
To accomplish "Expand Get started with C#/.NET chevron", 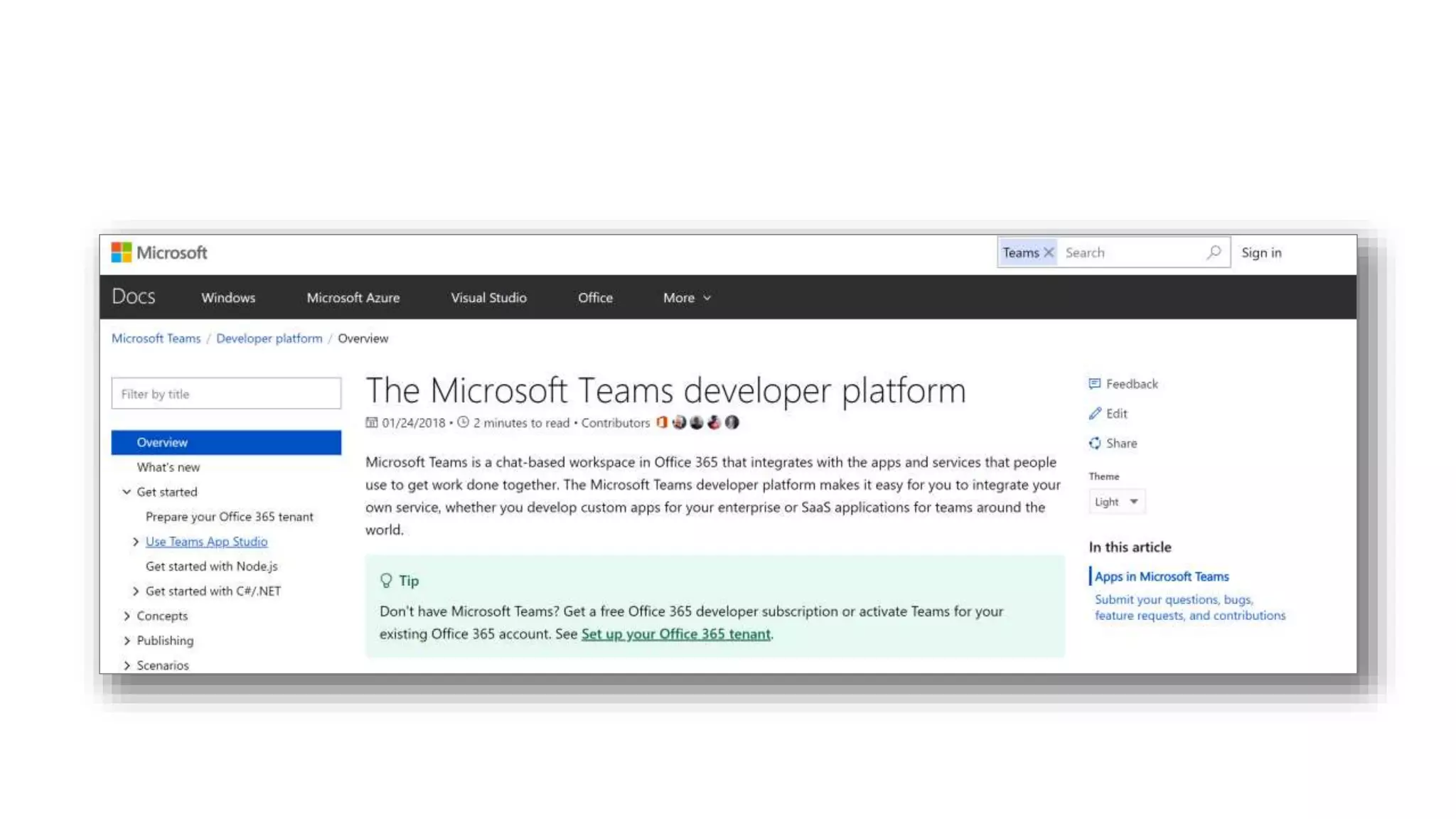I will tap(135, 591).
